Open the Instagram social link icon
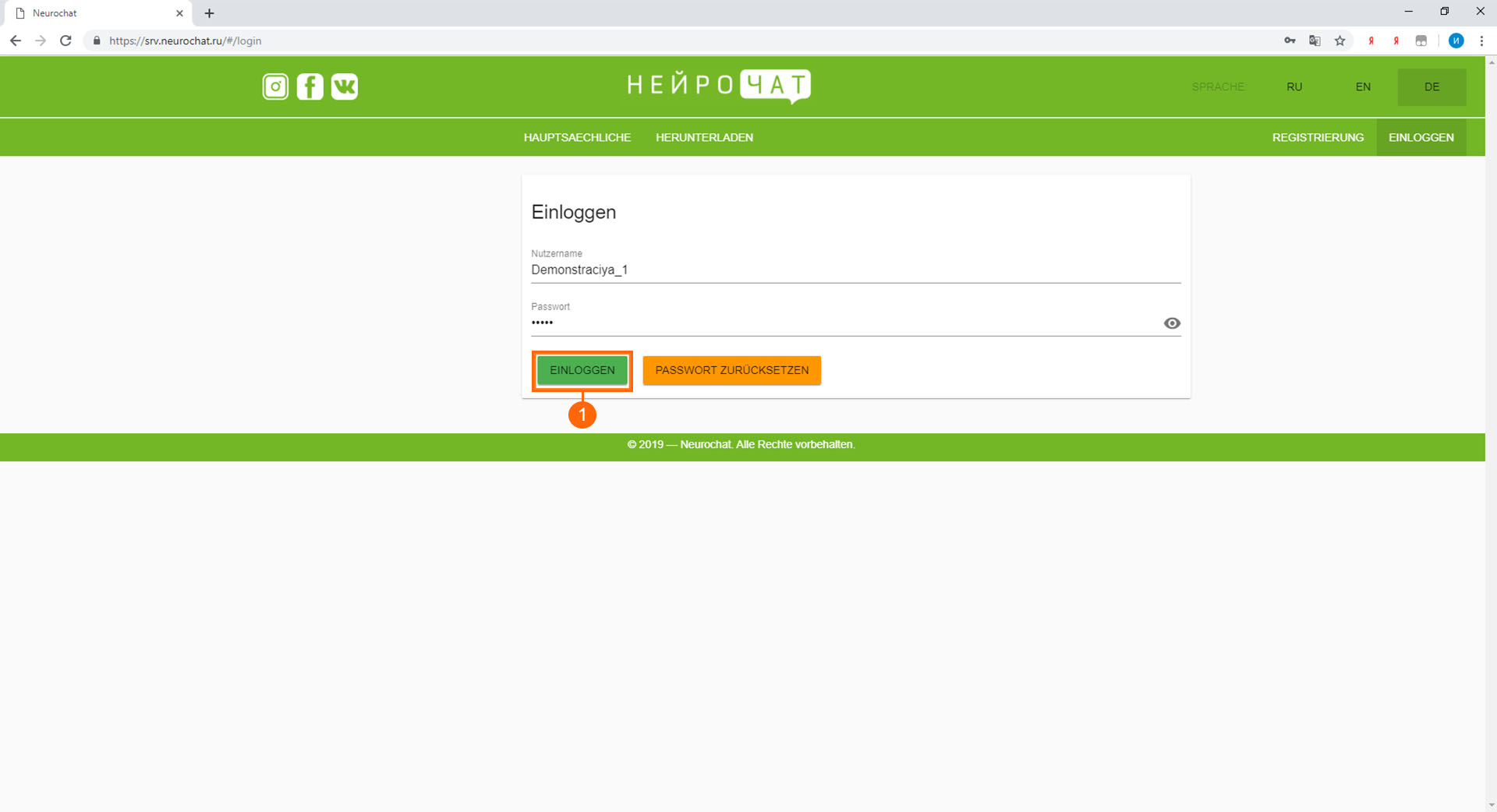This screenshot has height=812, width=1497. [275, 86]
